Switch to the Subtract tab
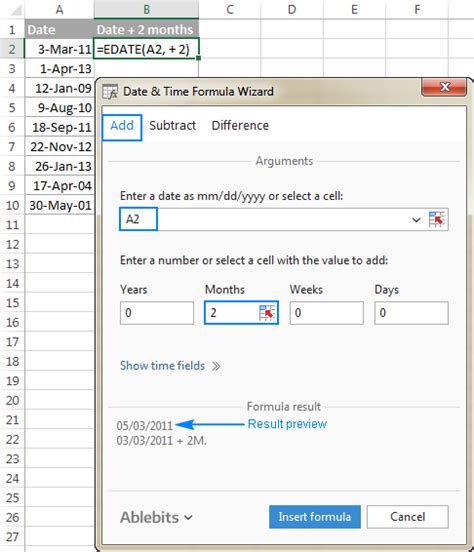474x552 pixels. point(173,126)
